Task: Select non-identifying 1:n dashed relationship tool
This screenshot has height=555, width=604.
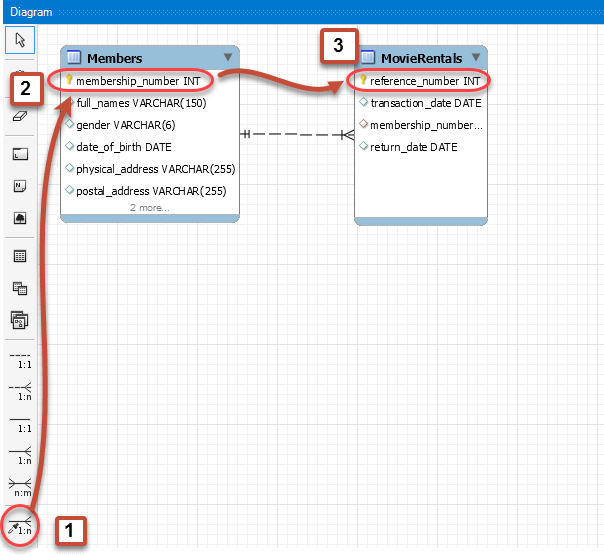Action: pos(20,391)
